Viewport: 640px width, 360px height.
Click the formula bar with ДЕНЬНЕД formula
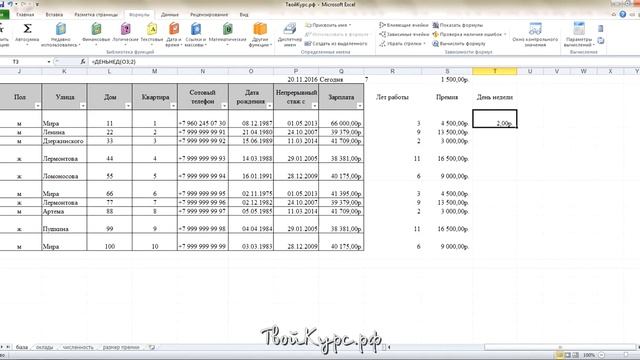(x=363, y=62)
